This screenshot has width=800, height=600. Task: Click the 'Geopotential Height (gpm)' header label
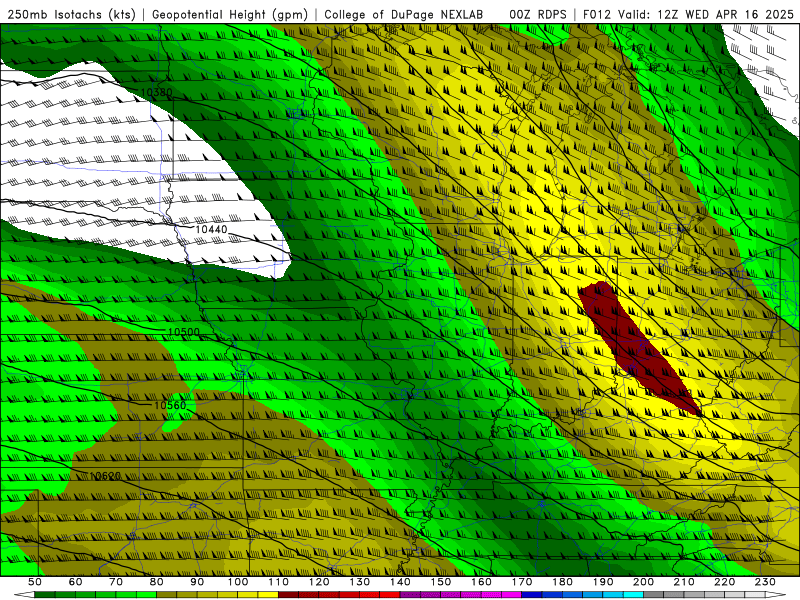tap(230, 14)
